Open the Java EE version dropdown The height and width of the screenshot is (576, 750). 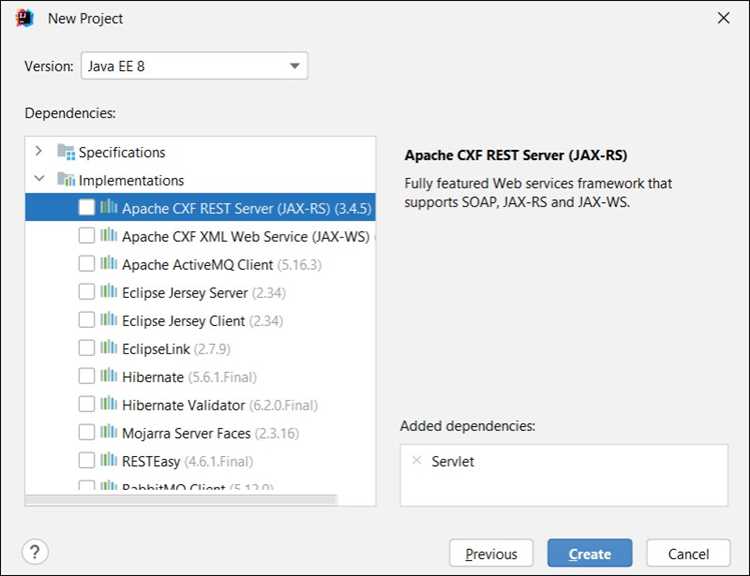tap(194, 66)
